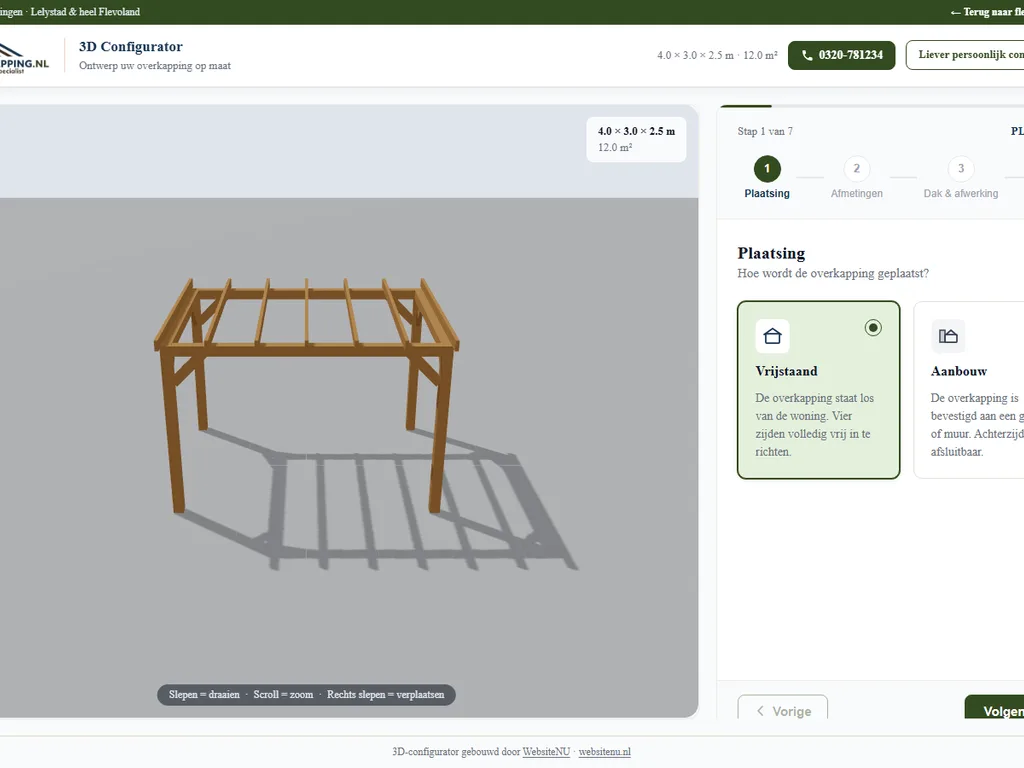Call the 0320-781234 phone button
1024x768 pixels.
(841, 55)
